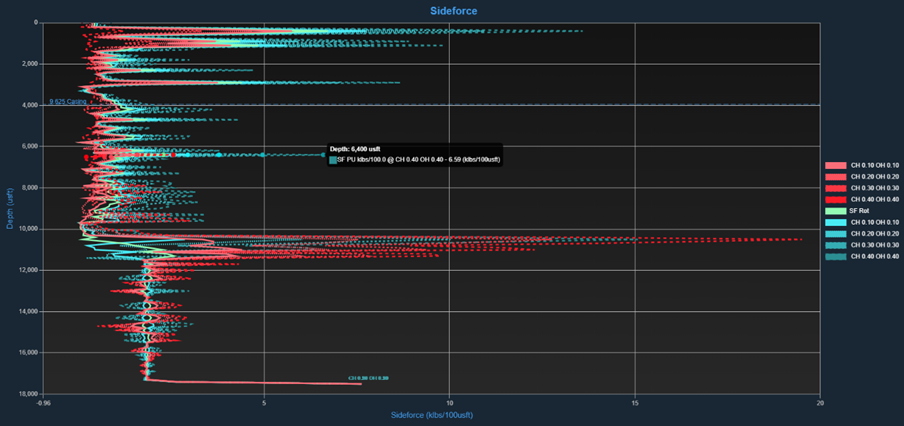Click the bright cyan CH 0.10 OH 0.10 swatch
The width and height of the screenshot is (904, 426).
tap(835, 222)
